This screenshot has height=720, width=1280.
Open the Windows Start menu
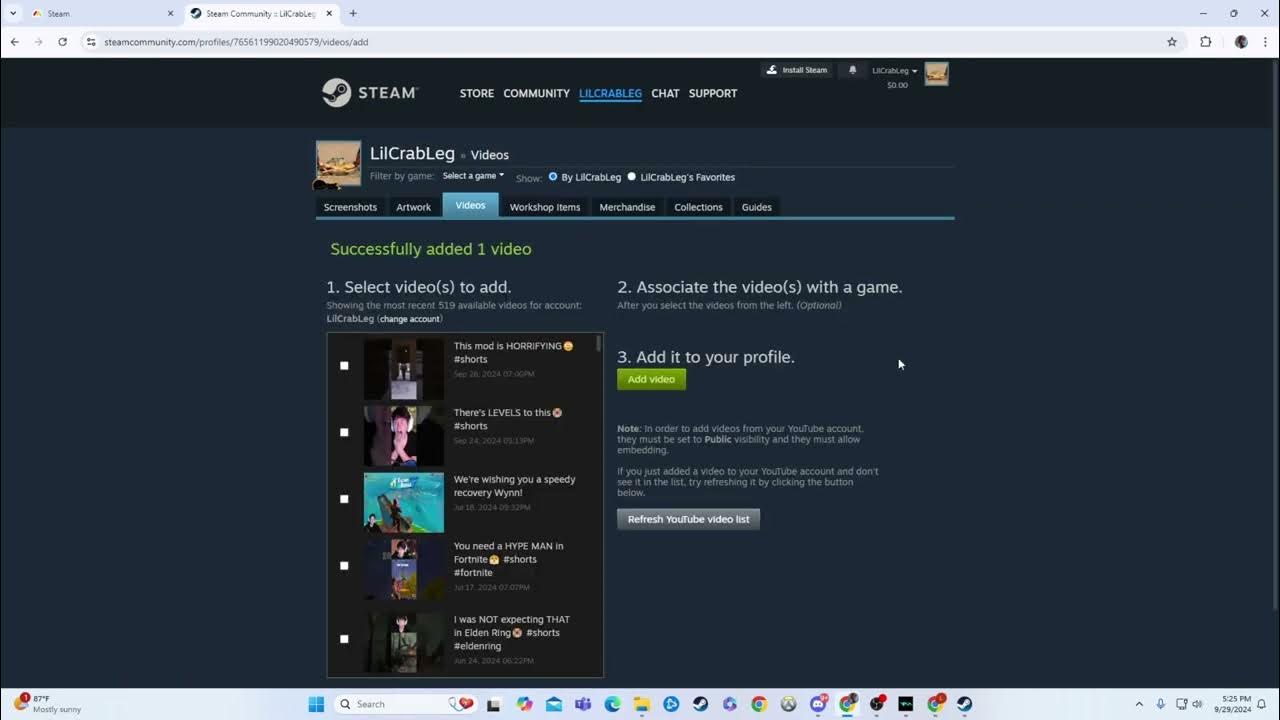tap(316, 704)
